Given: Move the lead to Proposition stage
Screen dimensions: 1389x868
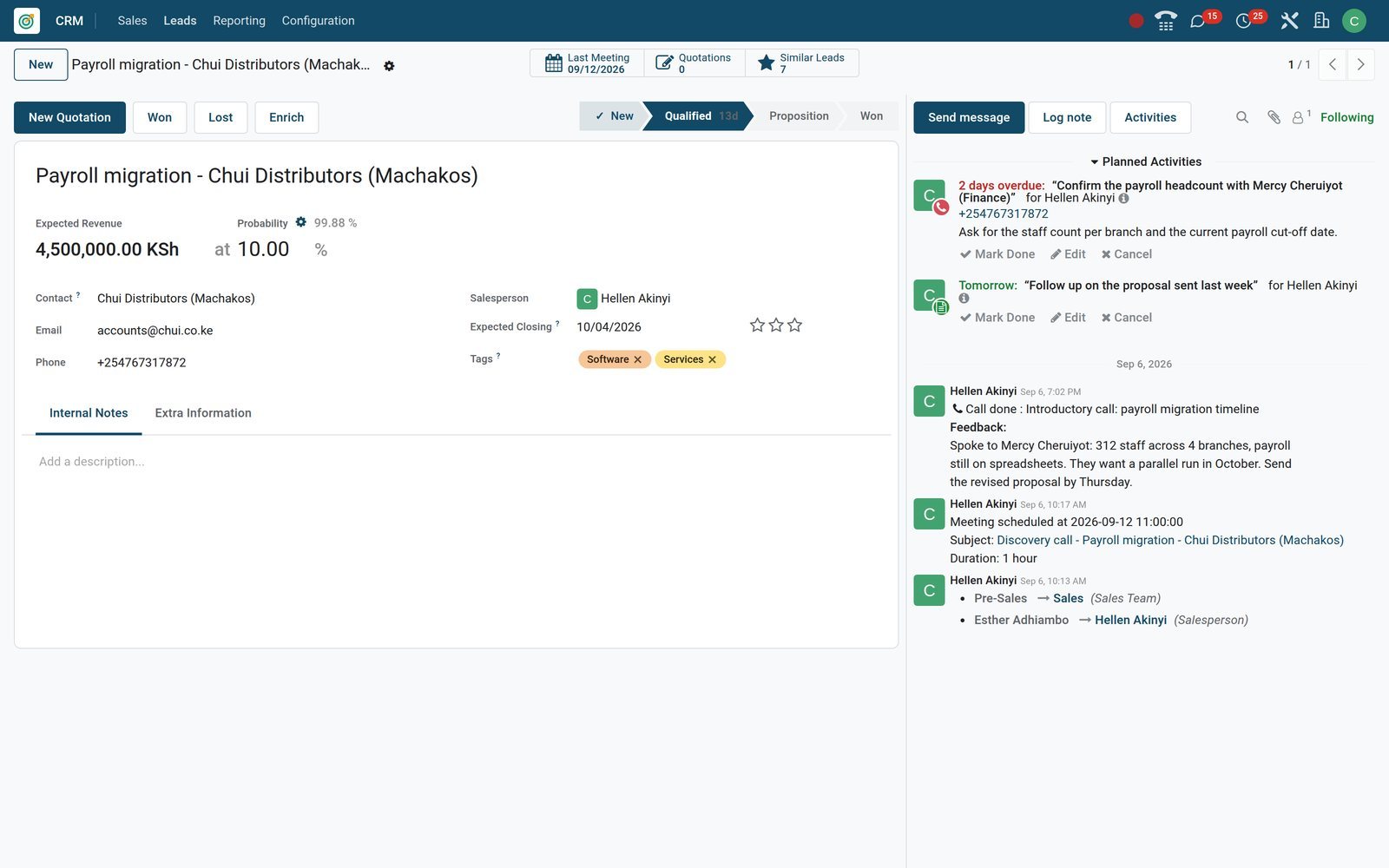Looking at the screenshot, I should tap(799, 116).
